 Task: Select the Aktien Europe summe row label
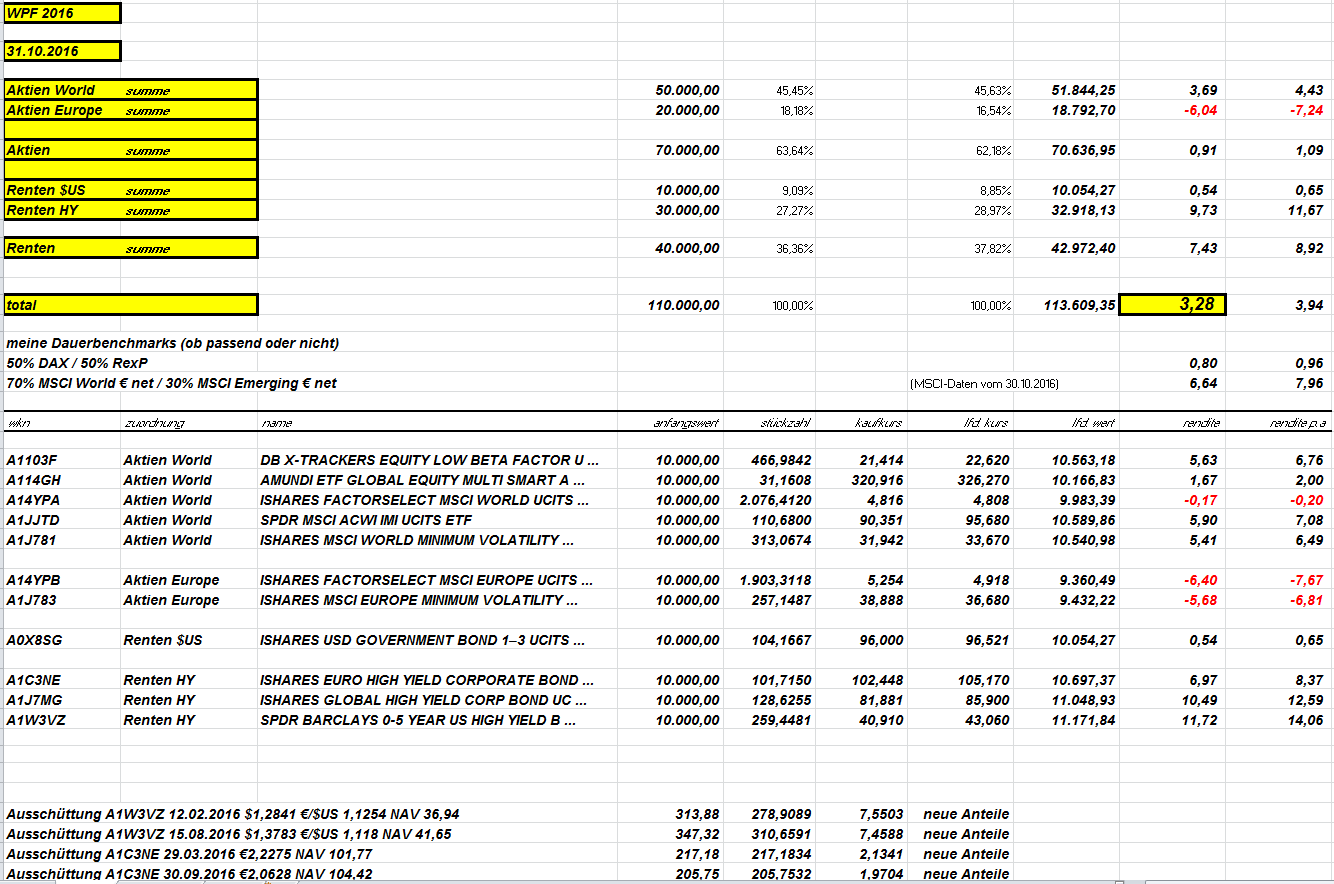click(131, 110)
